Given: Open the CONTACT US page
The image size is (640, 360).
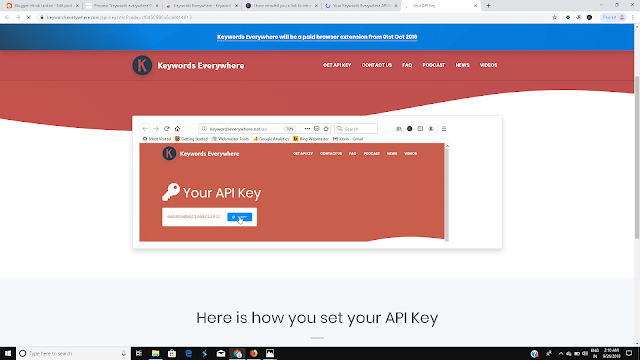Looking at the screenshot, I should tap(377, 65).
